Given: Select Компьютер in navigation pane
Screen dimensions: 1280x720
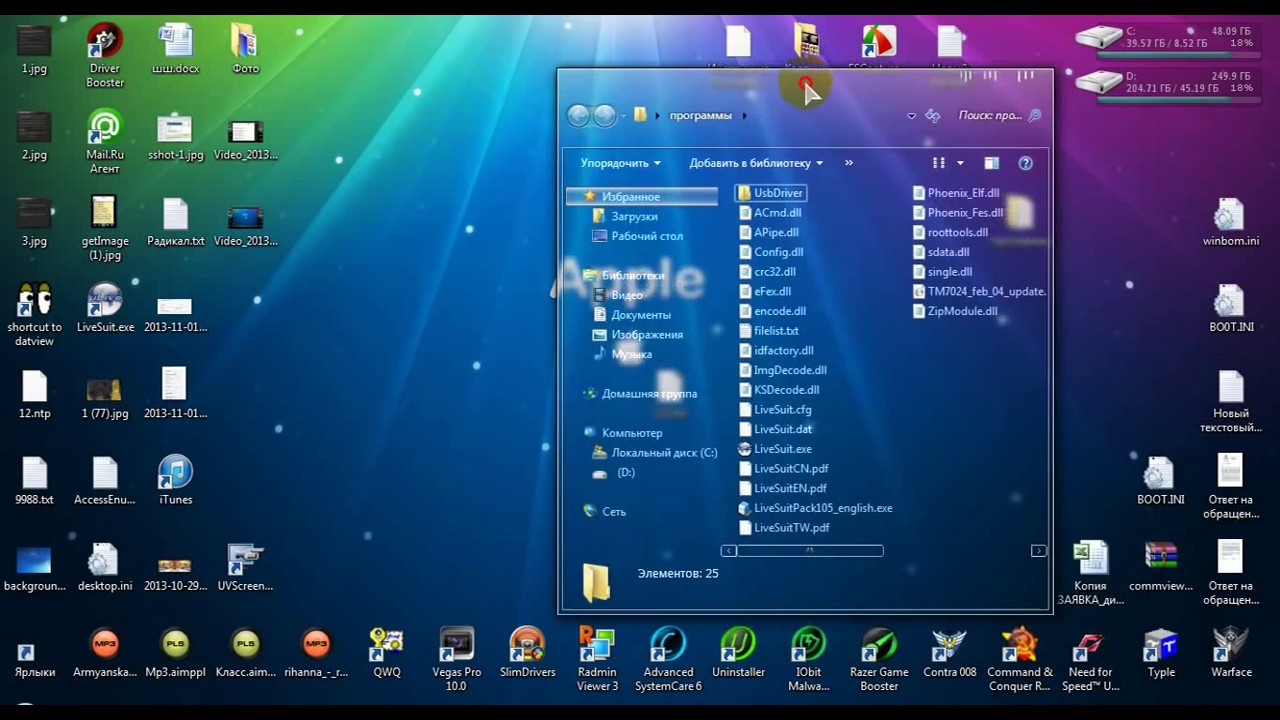Looking at the screenshot, I should pos(631,433).
